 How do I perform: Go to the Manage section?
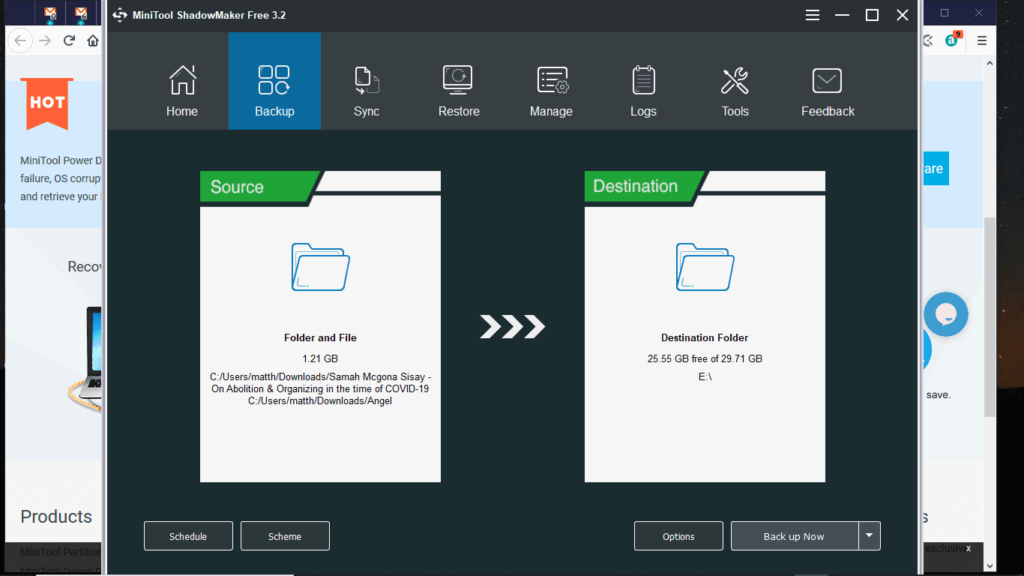click(x=551, y=92)
